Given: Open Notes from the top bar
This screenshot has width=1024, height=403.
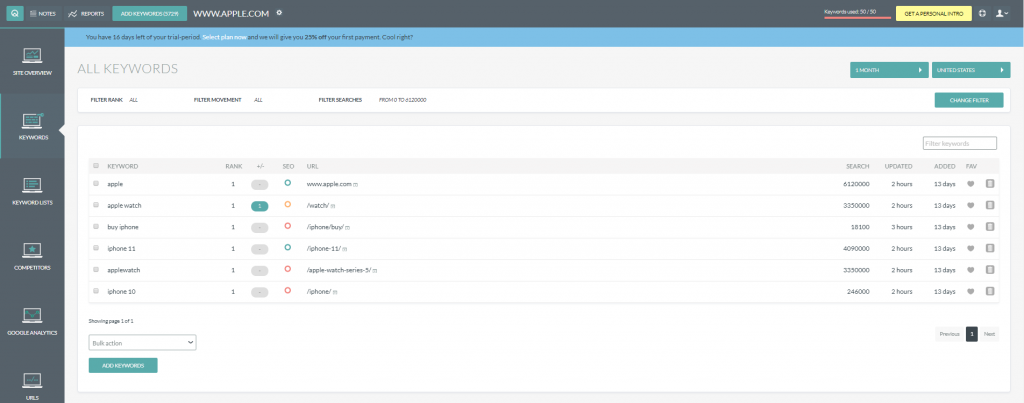Looking at the screenshot, I should pos(44,13).
